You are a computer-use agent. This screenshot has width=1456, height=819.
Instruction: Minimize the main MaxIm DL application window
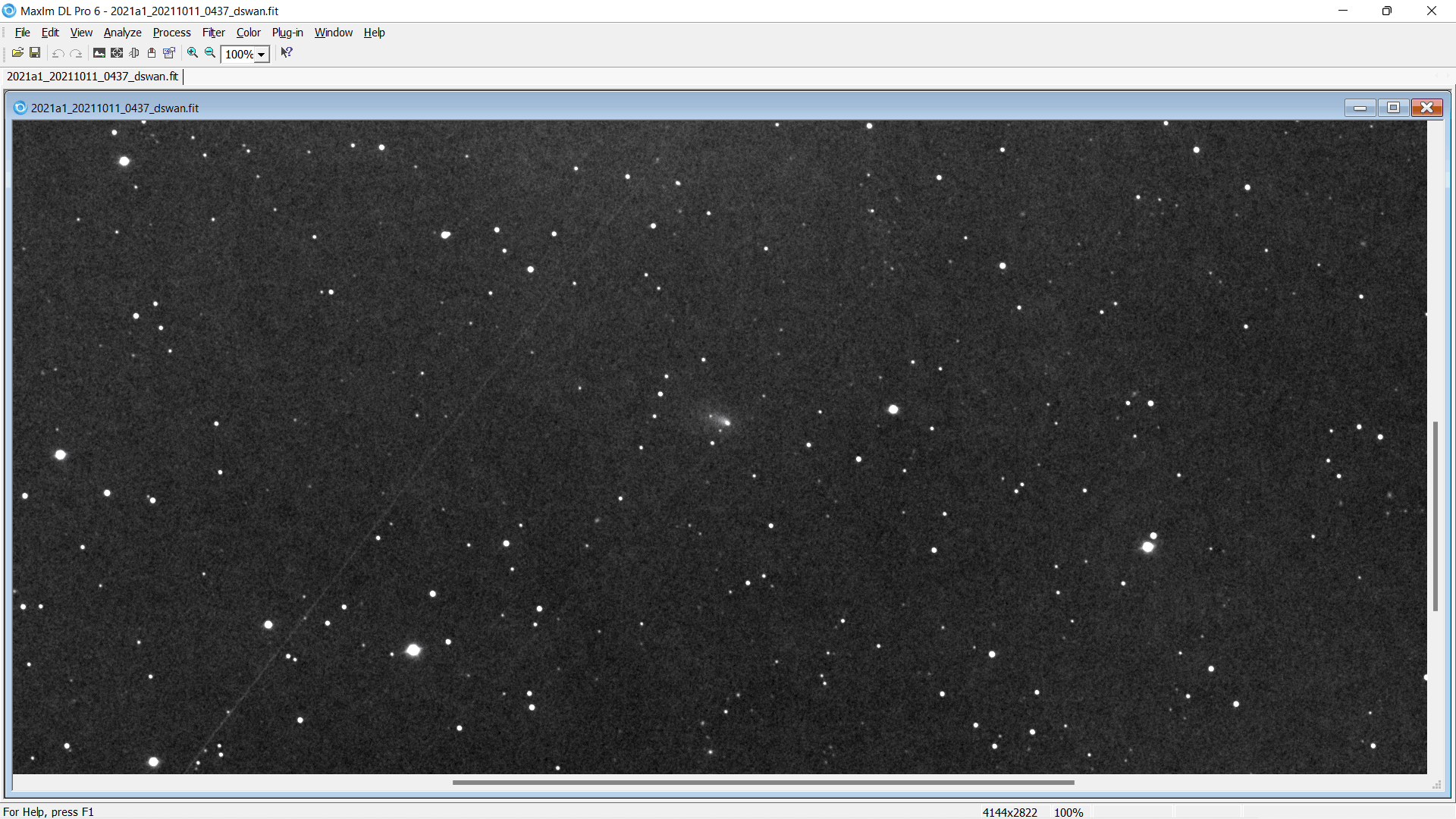pyautogui.click(x=1343, y=11)
